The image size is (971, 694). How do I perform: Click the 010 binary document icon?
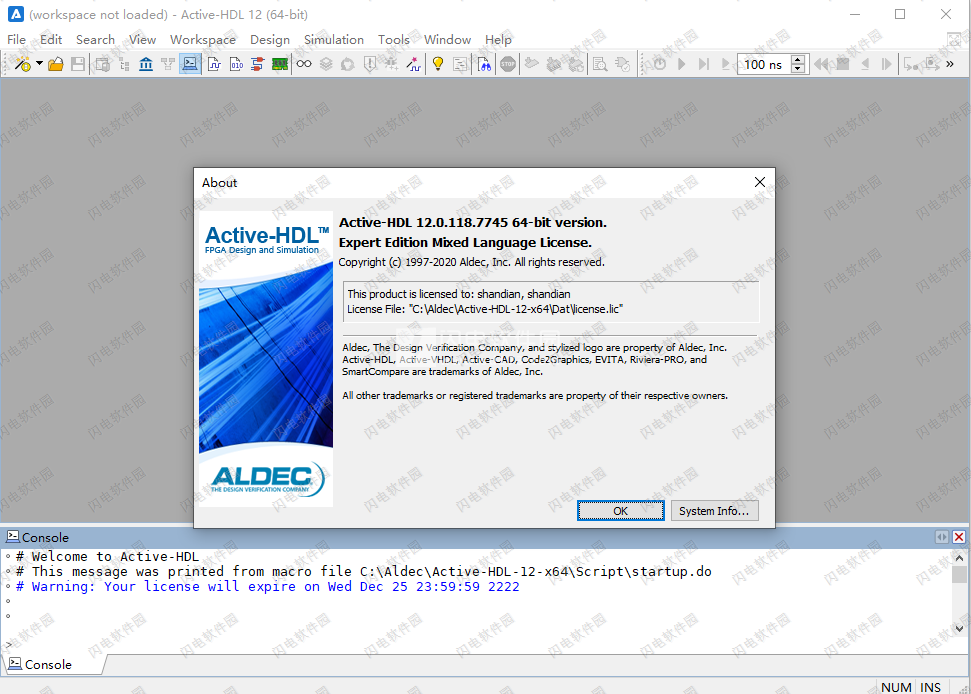(237, 64)
